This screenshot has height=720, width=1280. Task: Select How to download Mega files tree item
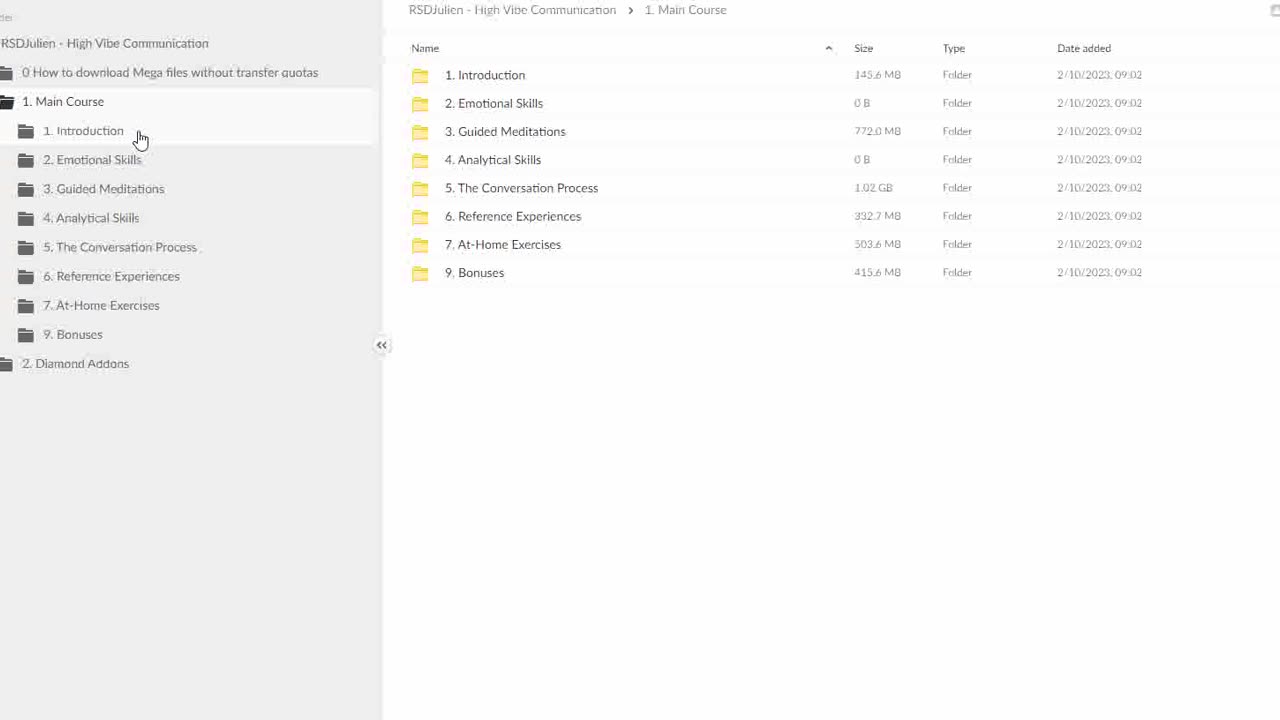coord(170,72)
